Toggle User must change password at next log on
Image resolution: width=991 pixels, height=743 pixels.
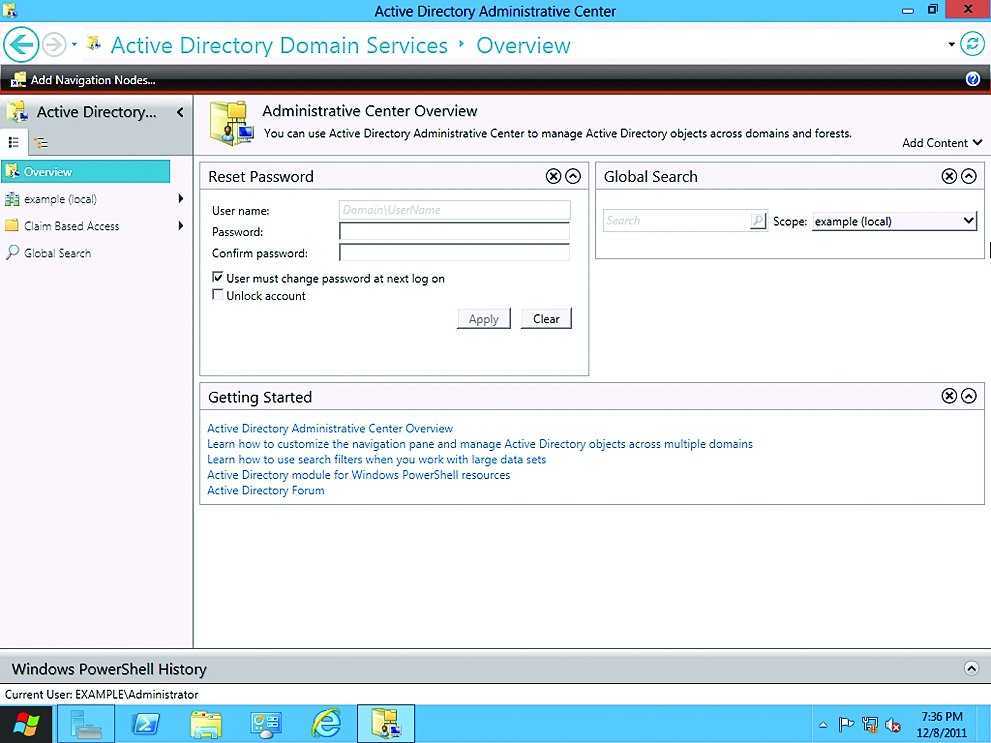pos(218,278)
